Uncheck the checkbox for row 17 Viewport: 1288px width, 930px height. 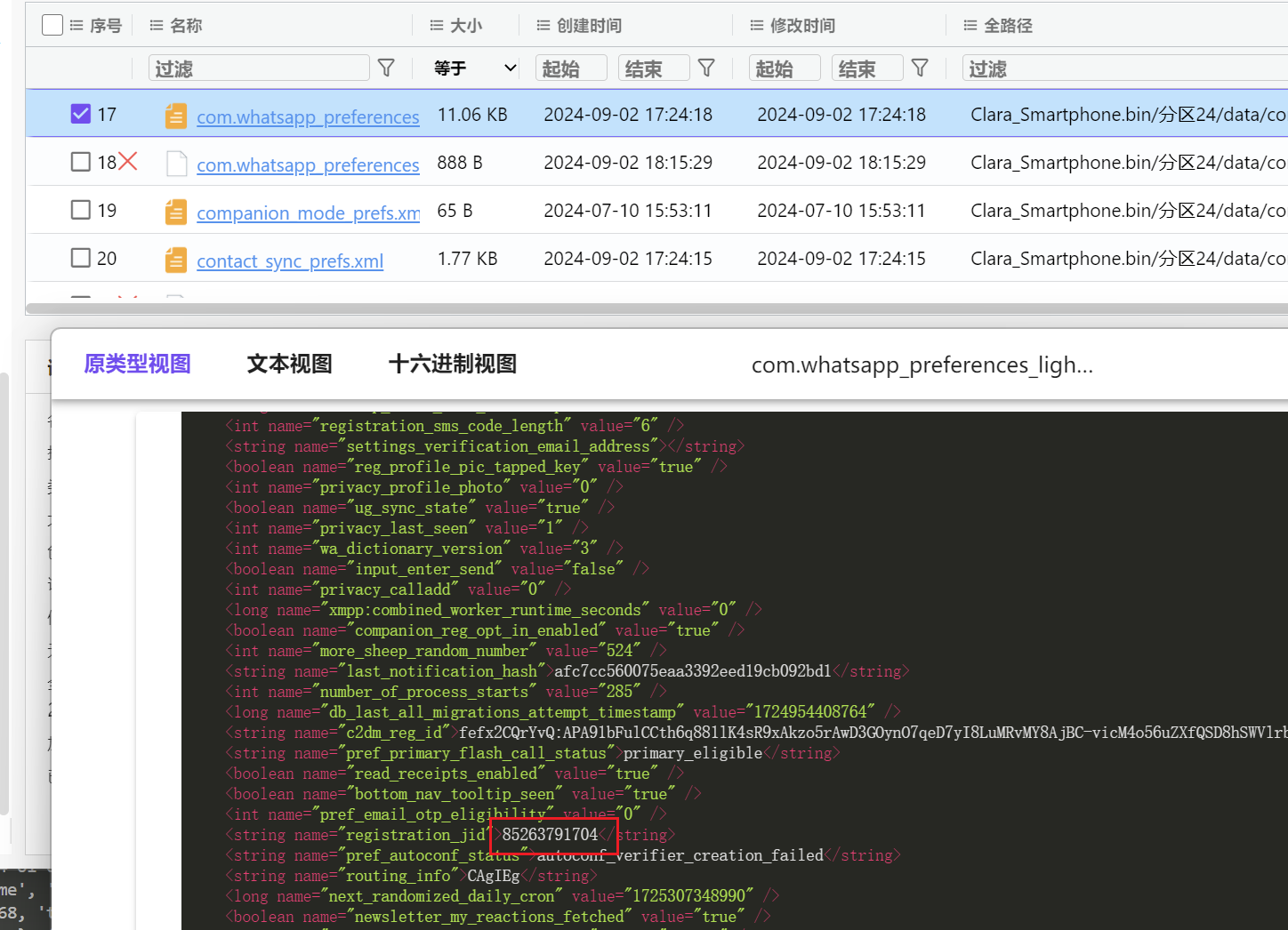point(81,114)
